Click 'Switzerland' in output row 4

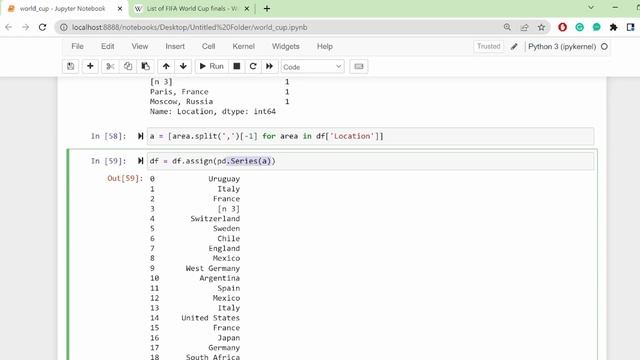(x=215, y=219)
